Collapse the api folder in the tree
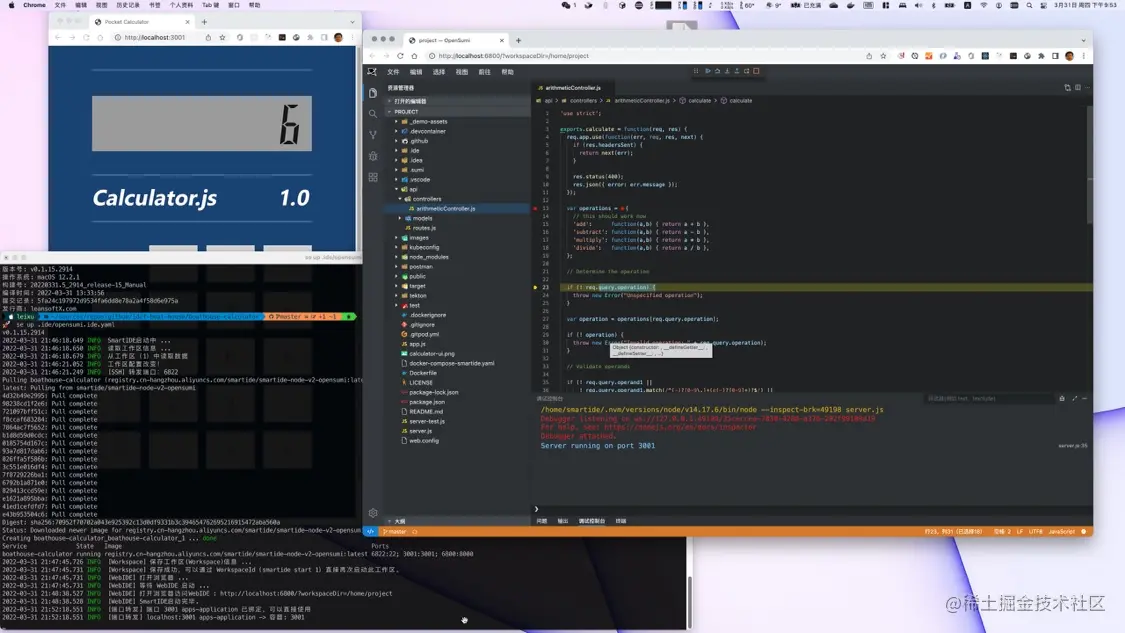1125x633 pixels. [x=412, y=189]
